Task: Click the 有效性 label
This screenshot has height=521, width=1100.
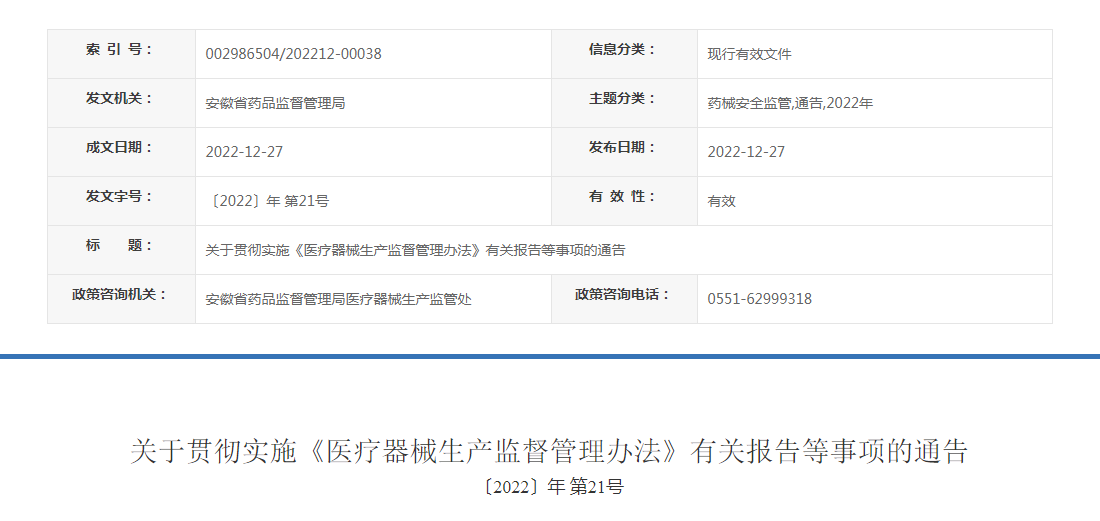Action: (622, 197)
